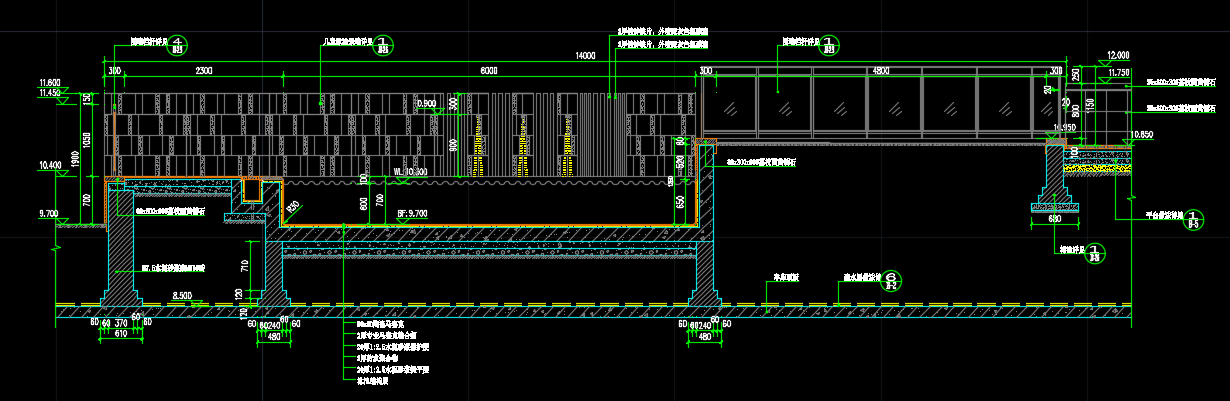Select the 710 vertical dimension text
1230x401 pixels.
coord(244,265)
